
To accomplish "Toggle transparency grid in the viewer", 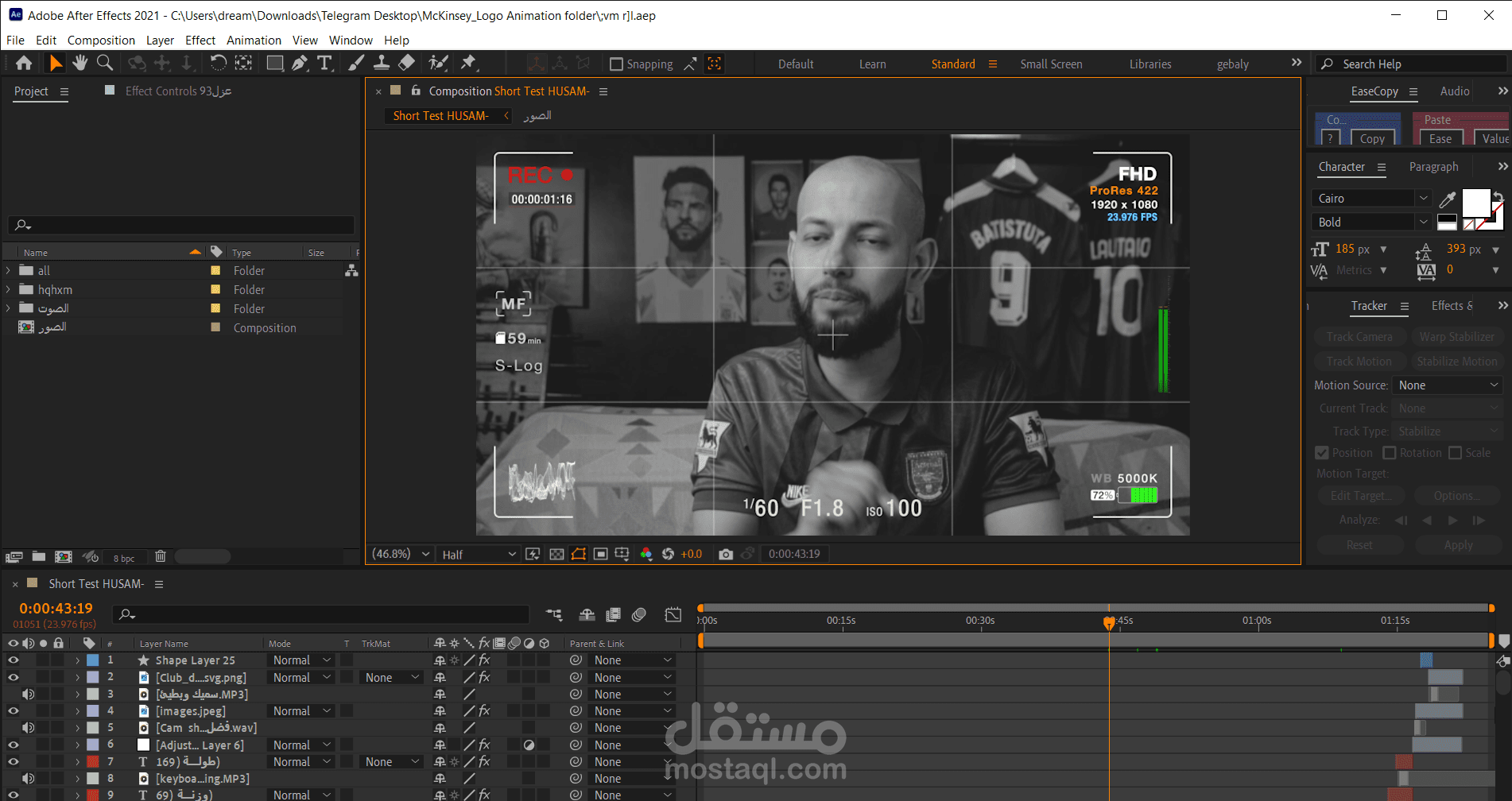I will [x=556, y=554].
